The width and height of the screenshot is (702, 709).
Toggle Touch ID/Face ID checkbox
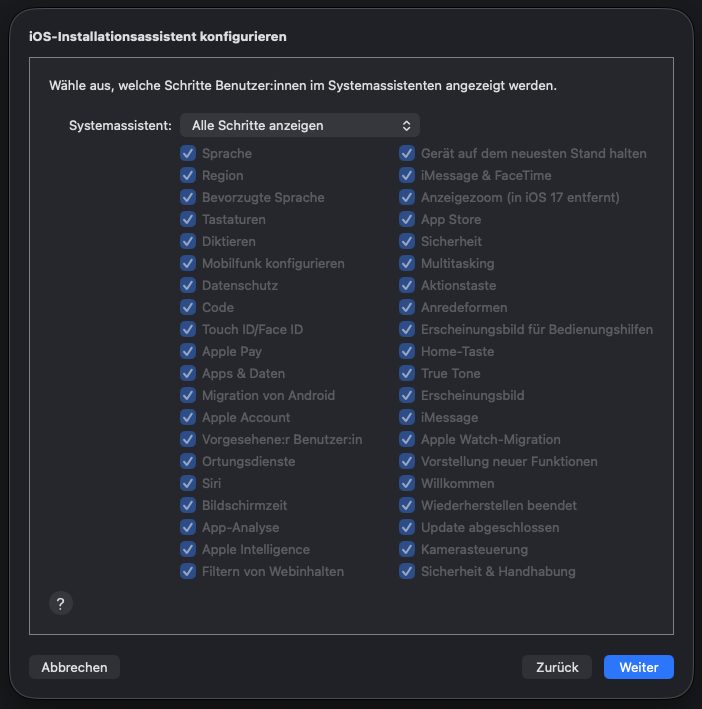pos(188,329)
